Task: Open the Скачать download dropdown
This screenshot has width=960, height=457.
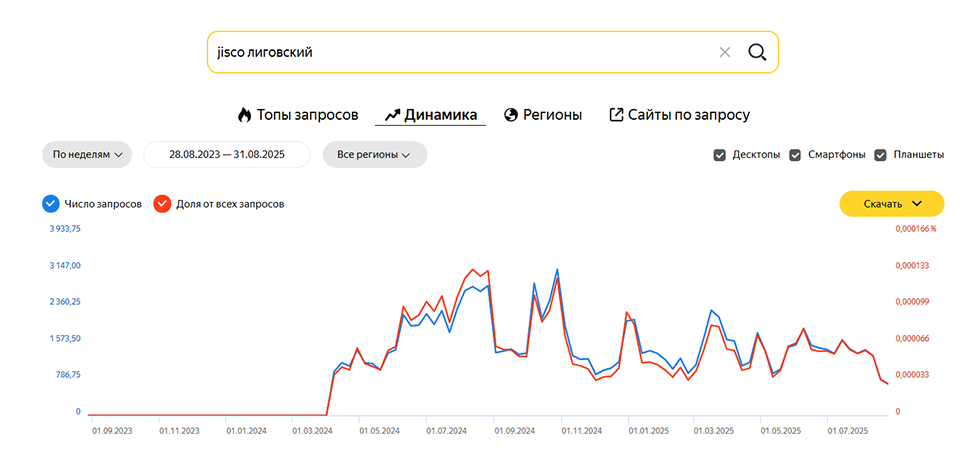Action: click(891, 203)
